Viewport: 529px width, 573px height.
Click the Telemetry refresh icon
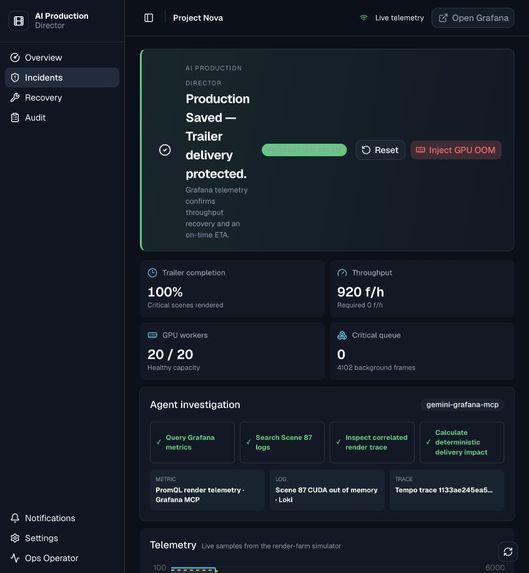(508, 551)
